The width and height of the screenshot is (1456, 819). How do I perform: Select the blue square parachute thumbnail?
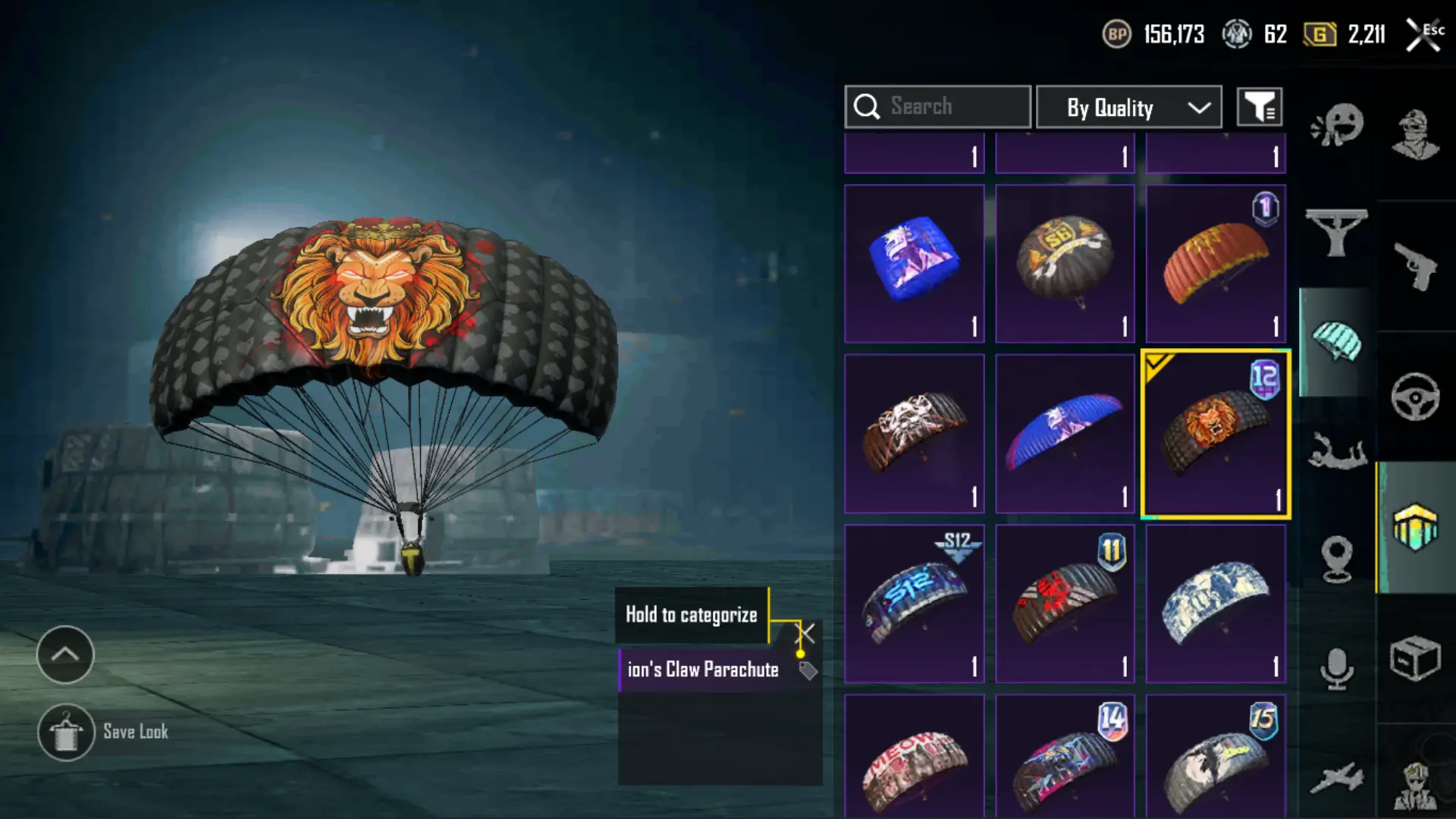point(915,264)
